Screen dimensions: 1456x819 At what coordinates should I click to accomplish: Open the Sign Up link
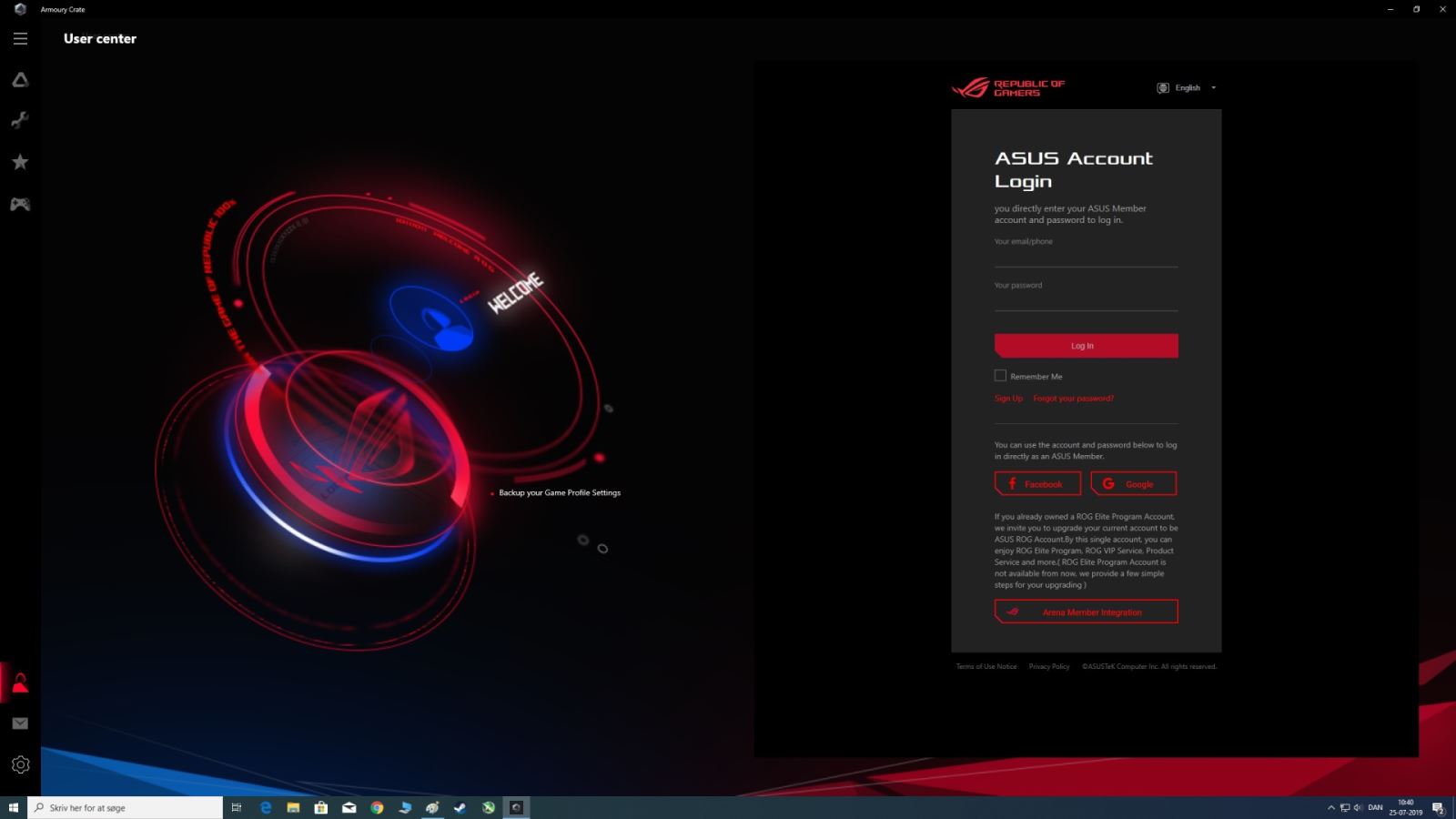(1008, 399)
